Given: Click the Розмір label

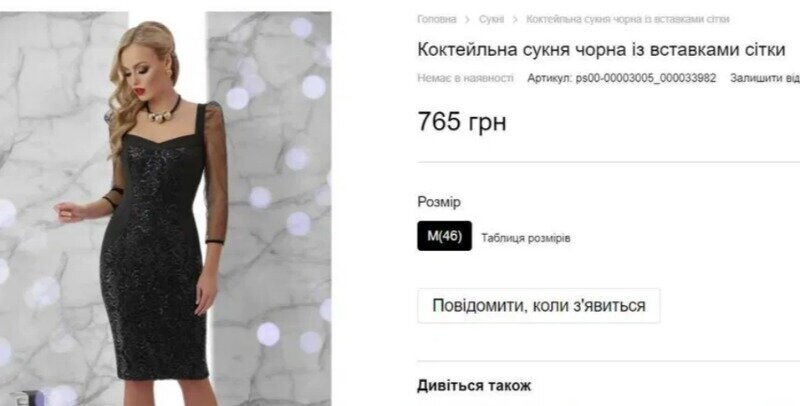Looking at the screenshot, I should coord(439,202).
